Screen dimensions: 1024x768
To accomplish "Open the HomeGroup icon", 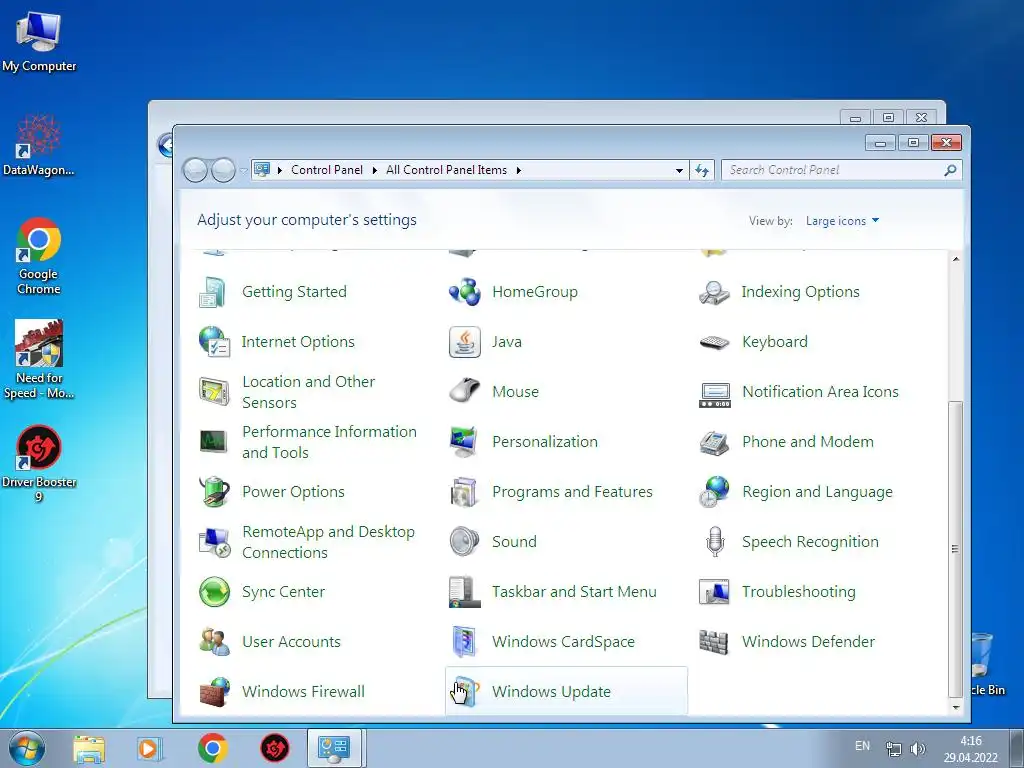I will [464, 292].
